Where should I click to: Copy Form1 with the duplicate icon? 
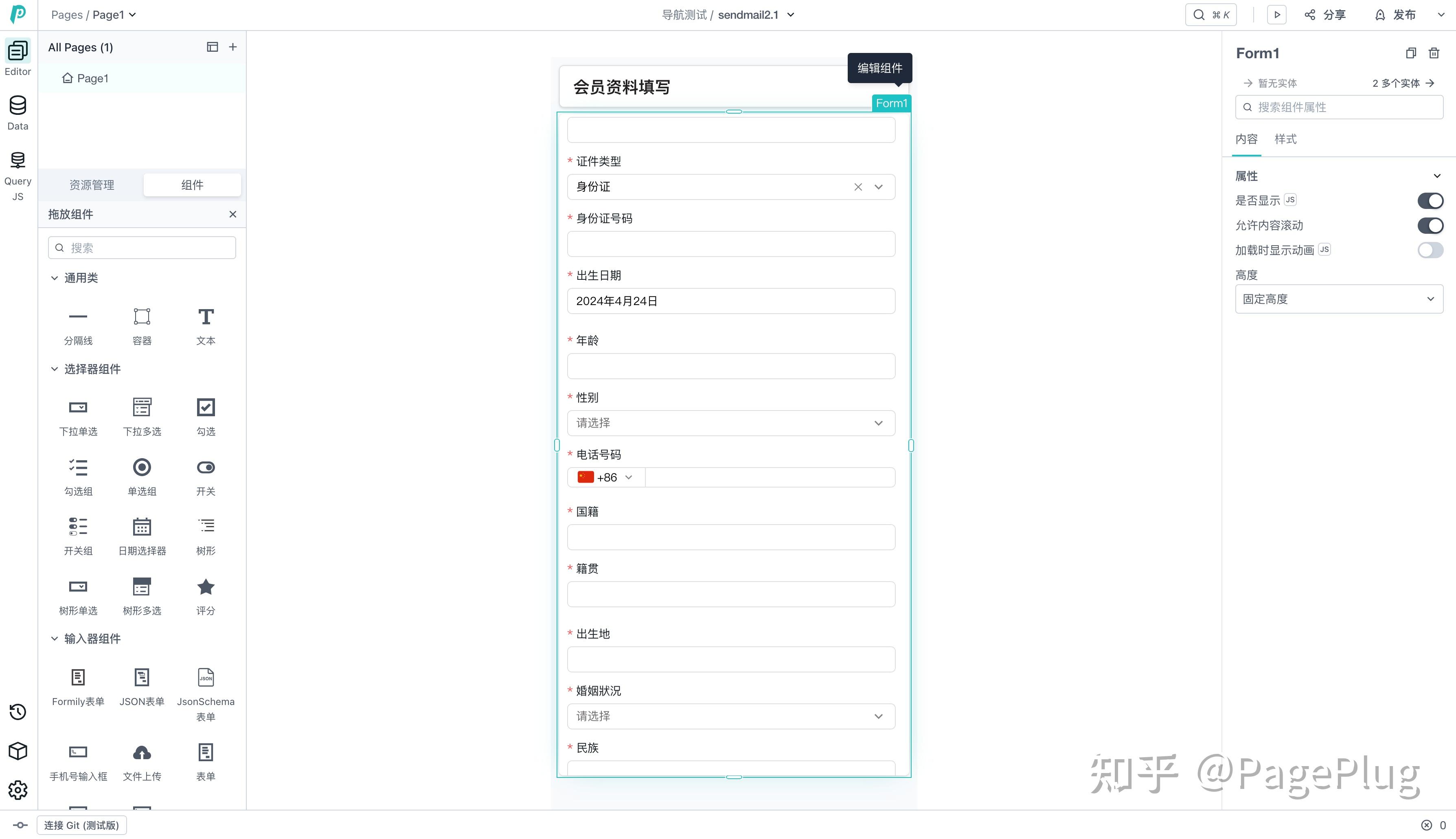pyautogui.click(x=1410, y=53)
